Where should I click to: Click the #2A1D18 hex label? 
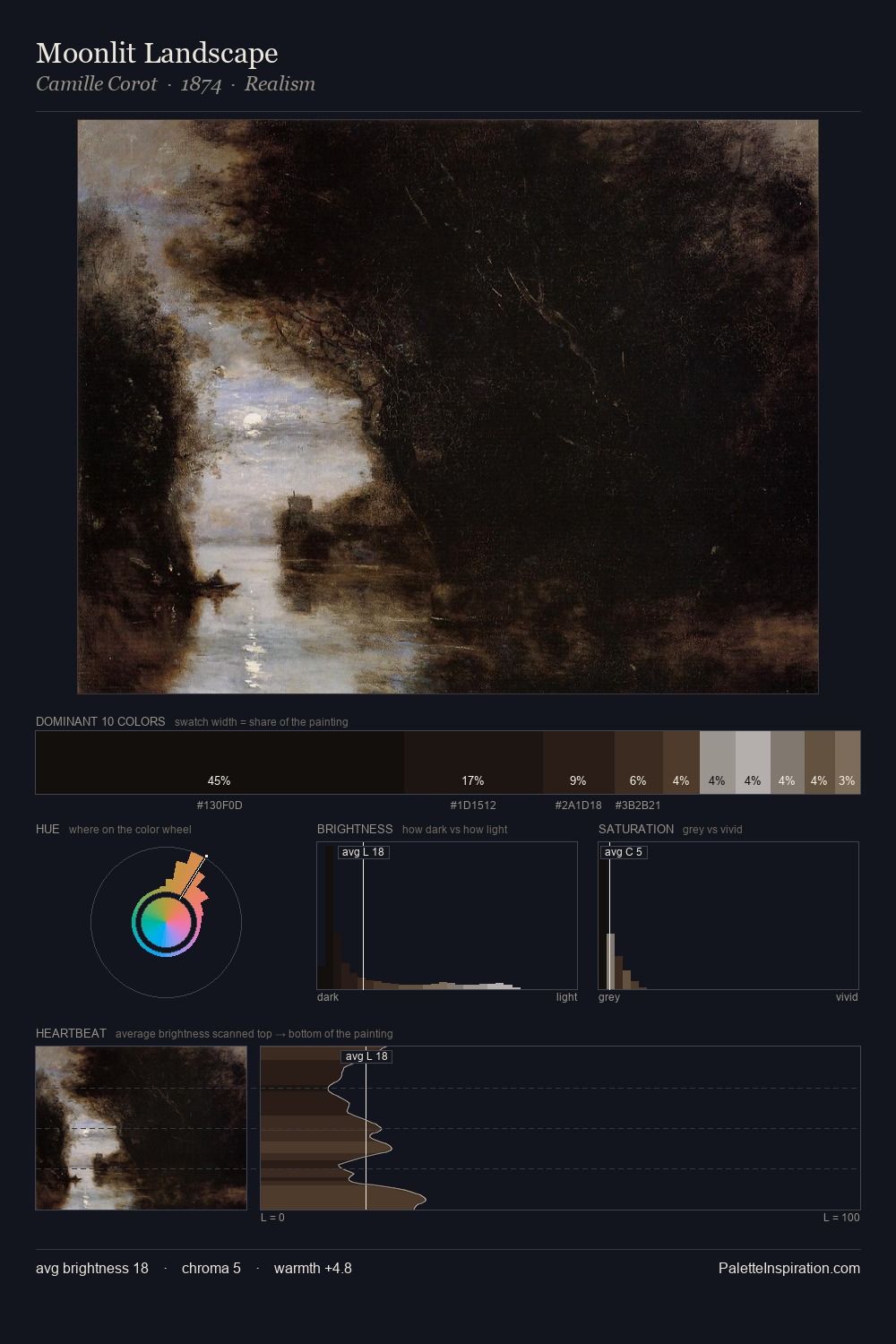tap(578, 806)
